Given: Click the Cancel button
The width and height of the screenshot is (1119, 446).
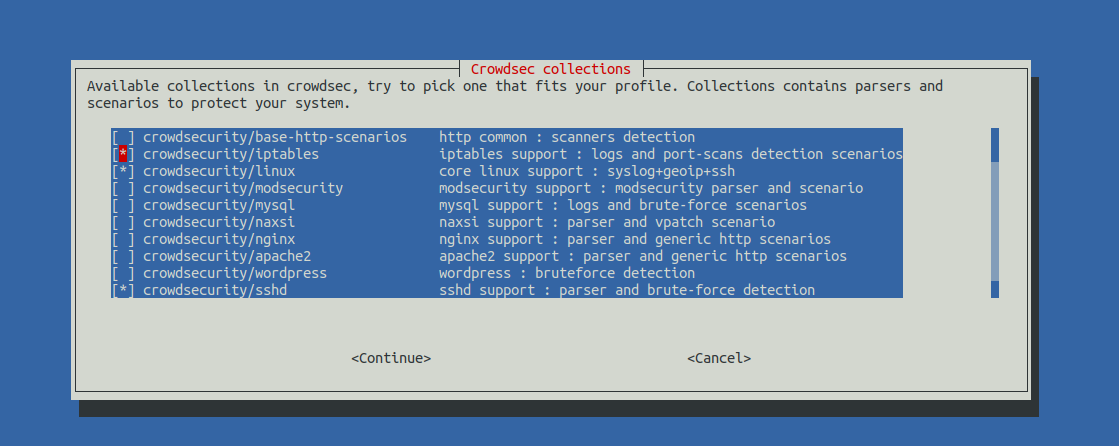Looking at the screenshot, I should coord(718,358).
